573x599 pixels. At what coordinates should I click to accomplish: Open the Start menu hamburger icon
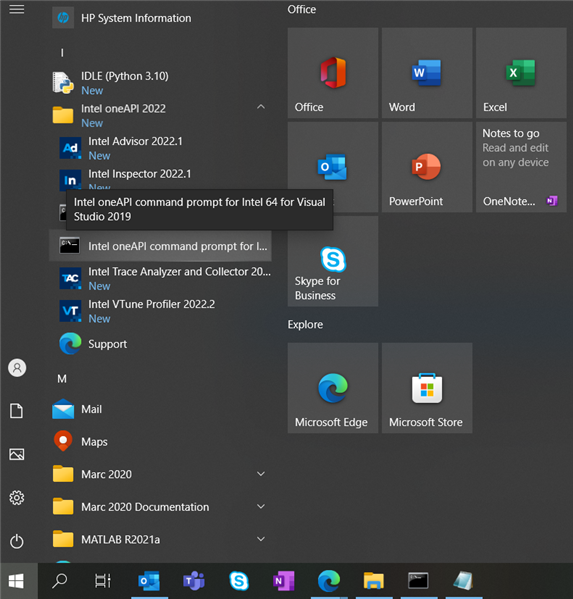(x=17, y=9)
